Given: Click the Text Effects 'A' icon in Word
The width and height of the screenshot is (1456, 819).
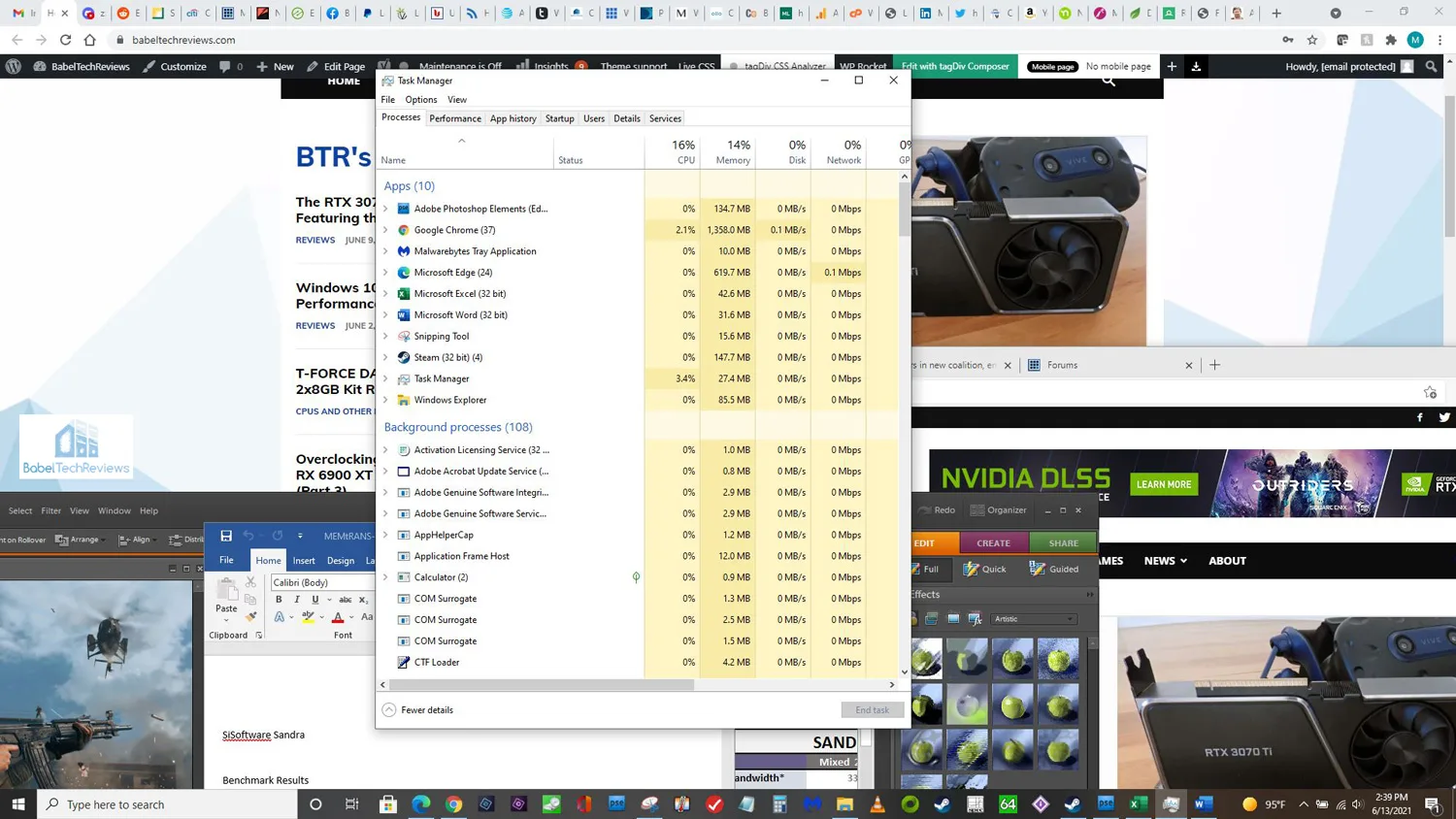Looking at the screenshot, I should [280, 617].
